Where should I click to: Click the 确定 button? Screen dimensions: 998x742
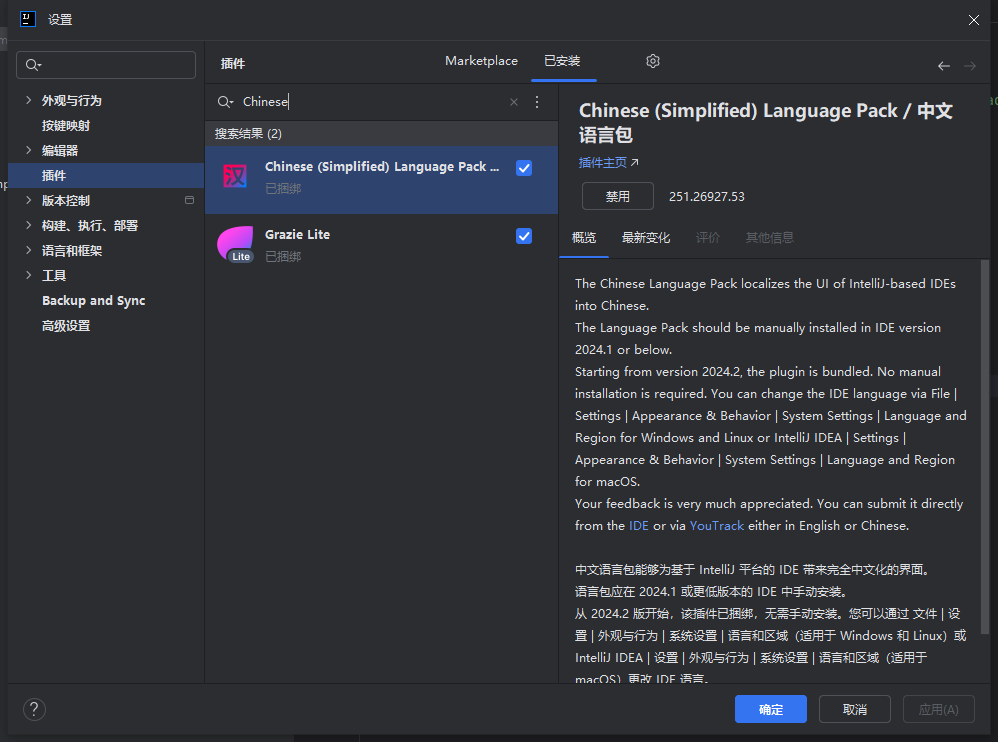coord(771,709)
